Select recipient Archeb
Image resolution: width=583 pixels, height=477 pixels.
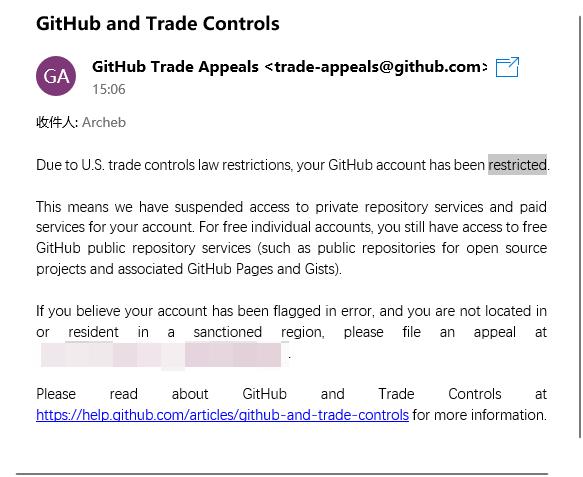[104, 122]
